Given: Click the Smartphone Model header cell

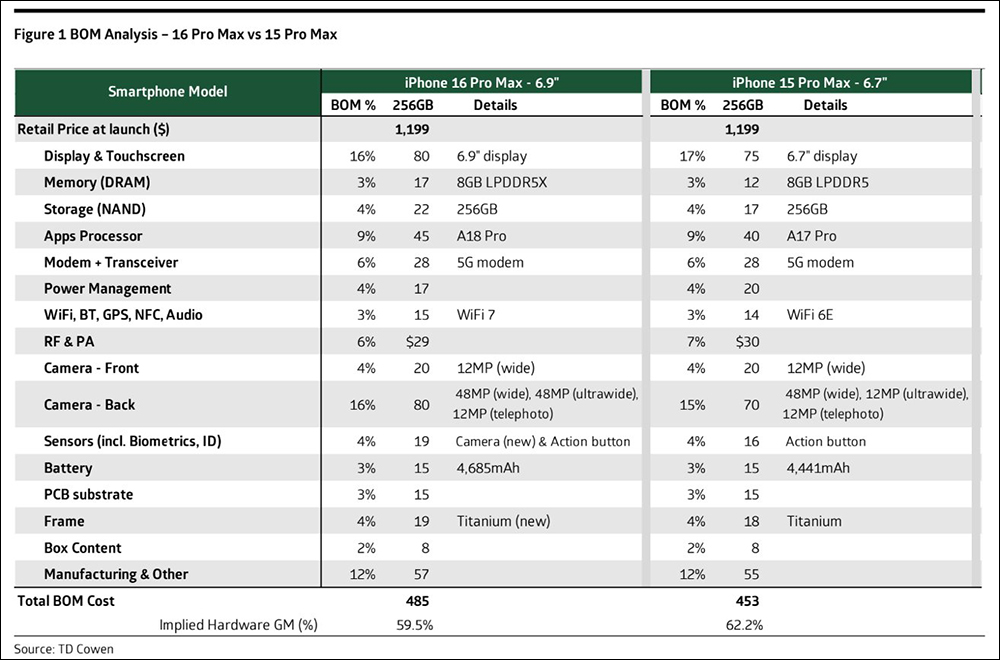Looking at the screenshot, I should tap(168, 92).
